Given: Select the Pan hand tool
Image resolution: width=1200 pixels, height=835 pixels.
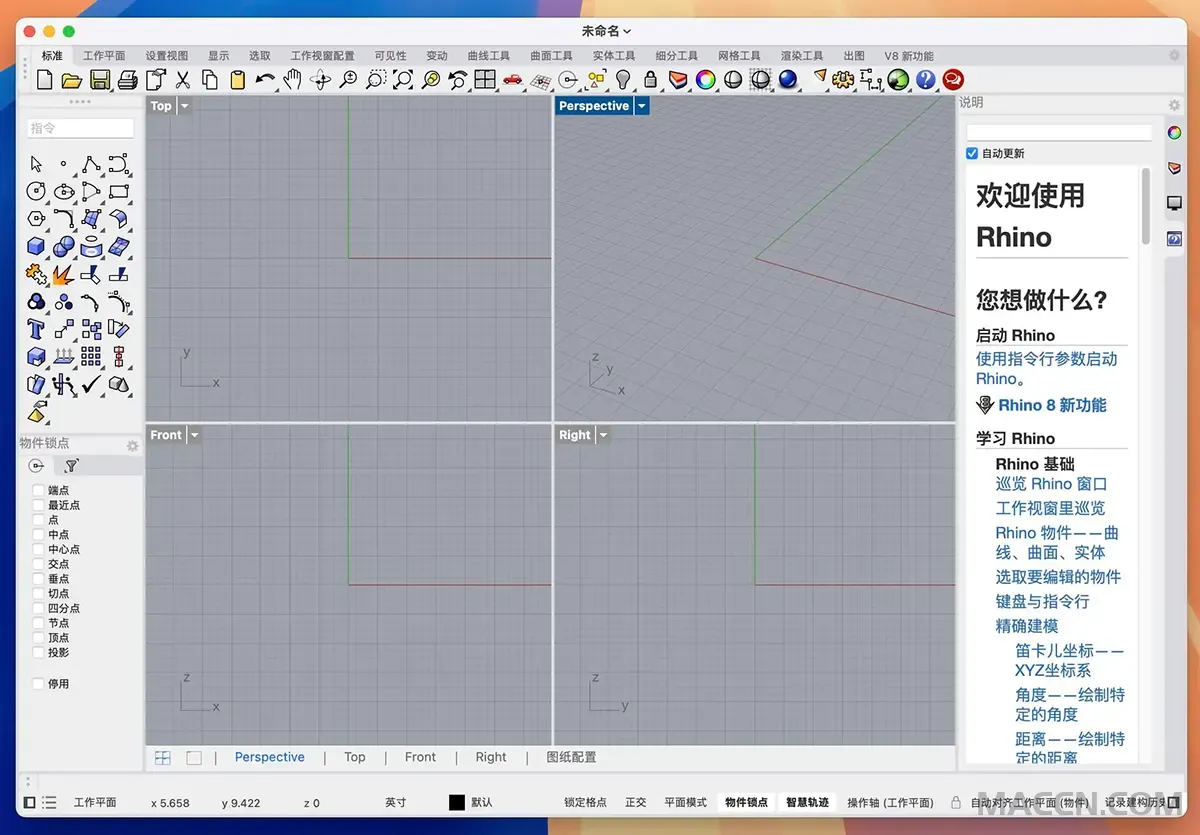Looking at the screenshot, I should click(x=293, y=80).
